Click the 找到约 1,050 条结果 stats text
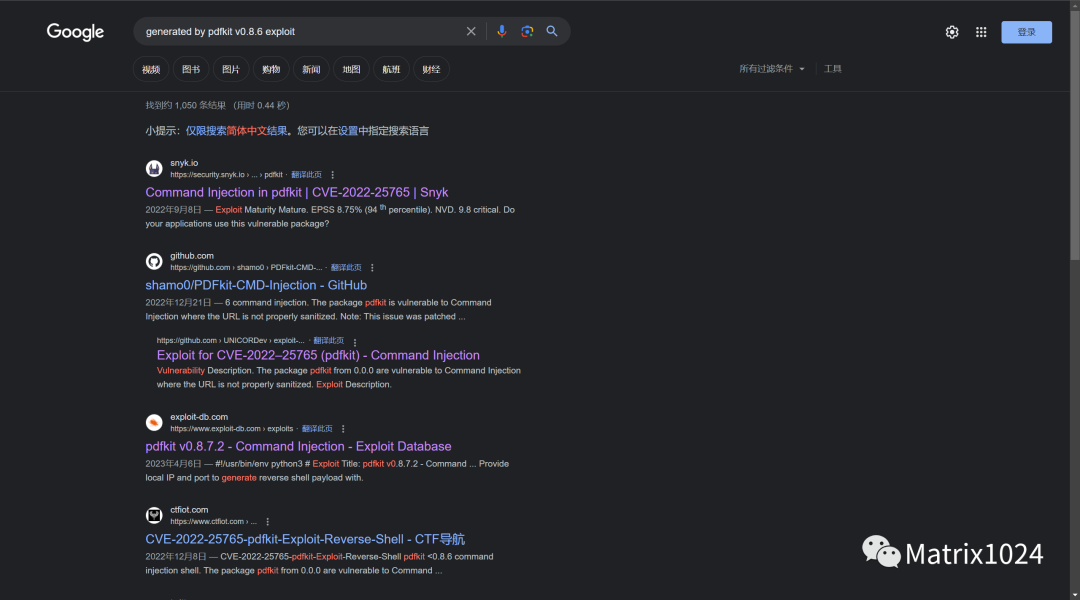This screenshot has height=600, width=1080. coord(217,105)
